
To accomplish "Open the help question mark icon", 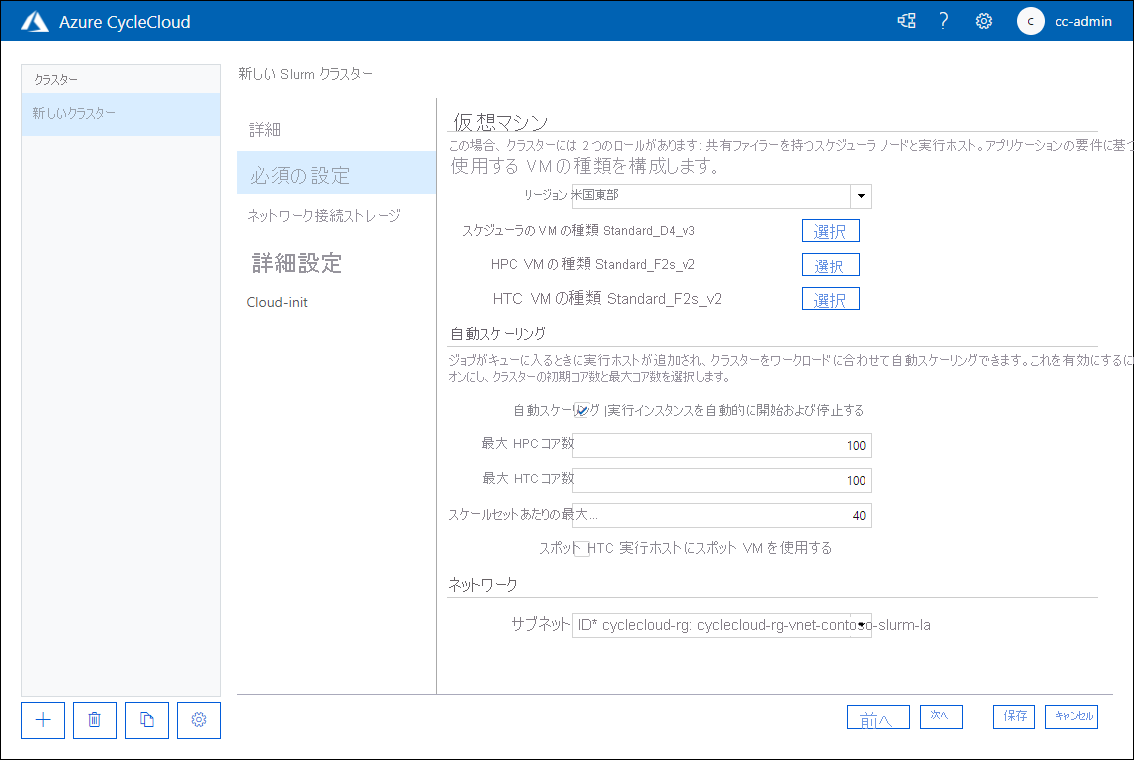I will pos(943,20).
